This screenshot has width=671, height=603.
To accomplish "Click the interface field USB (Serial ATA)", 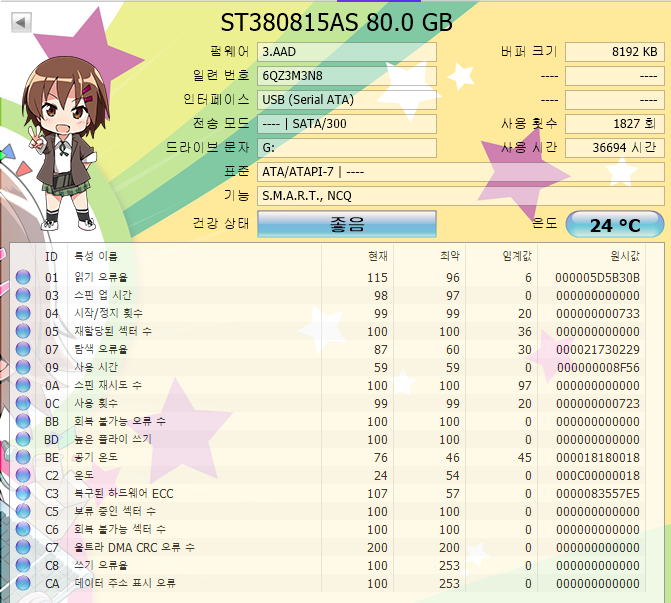I will tap(347, 100).
